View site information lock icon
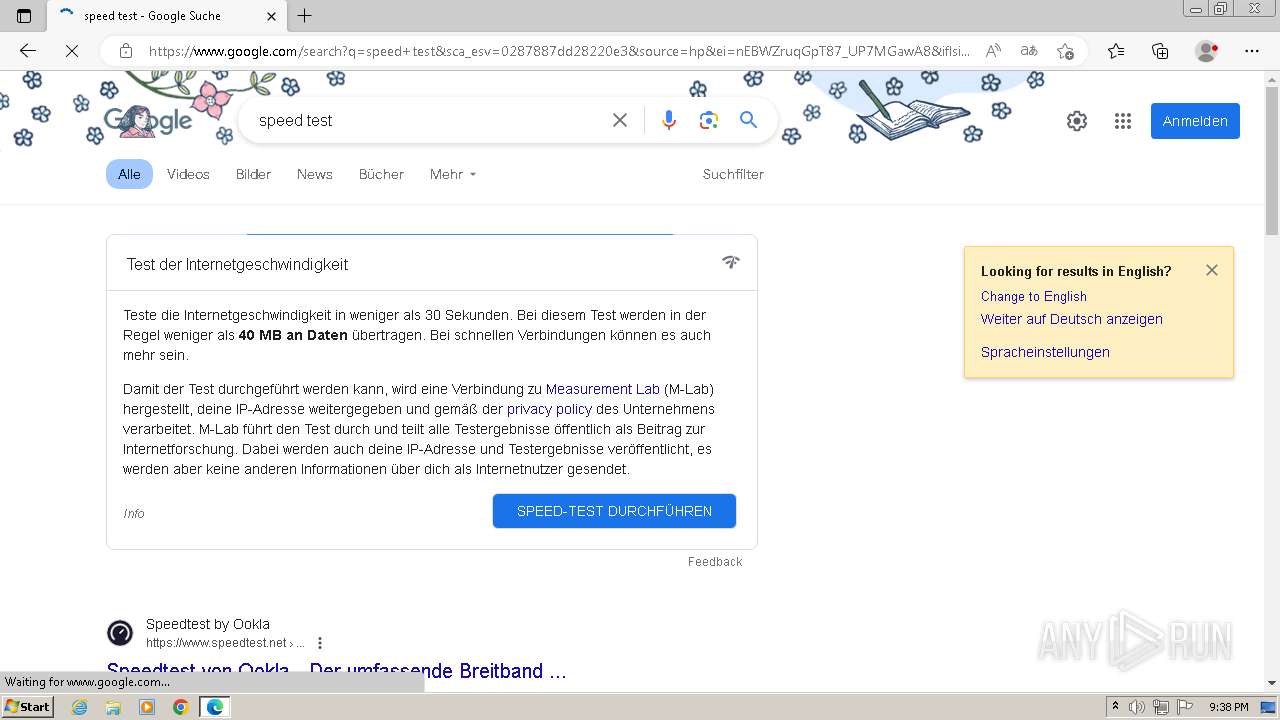The width and height of the screenshot is (1280, 720). point(126,51)
